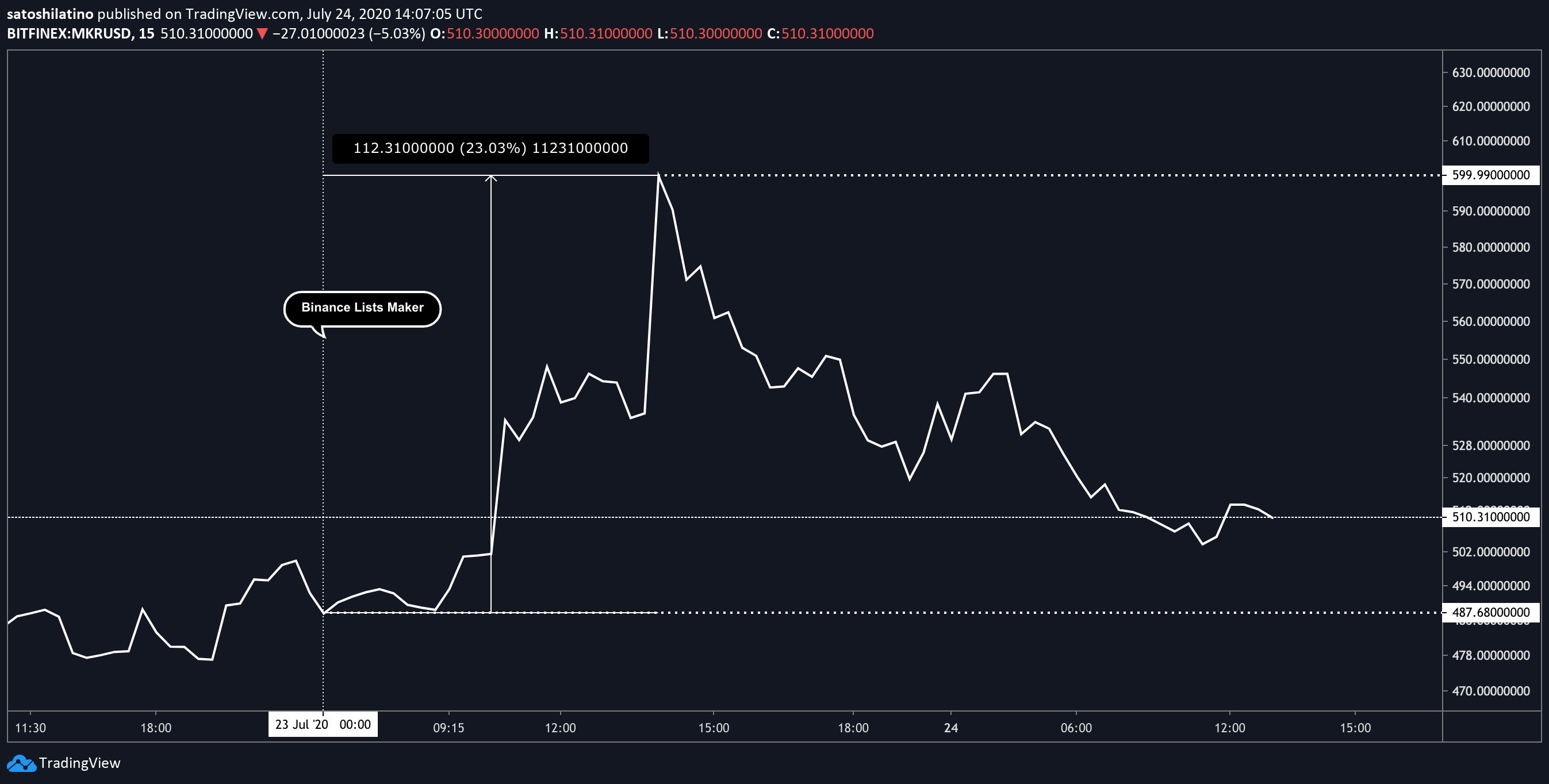
Task: Click the measurement arrow head at 599.99
Action: click(x=491, y=178)
